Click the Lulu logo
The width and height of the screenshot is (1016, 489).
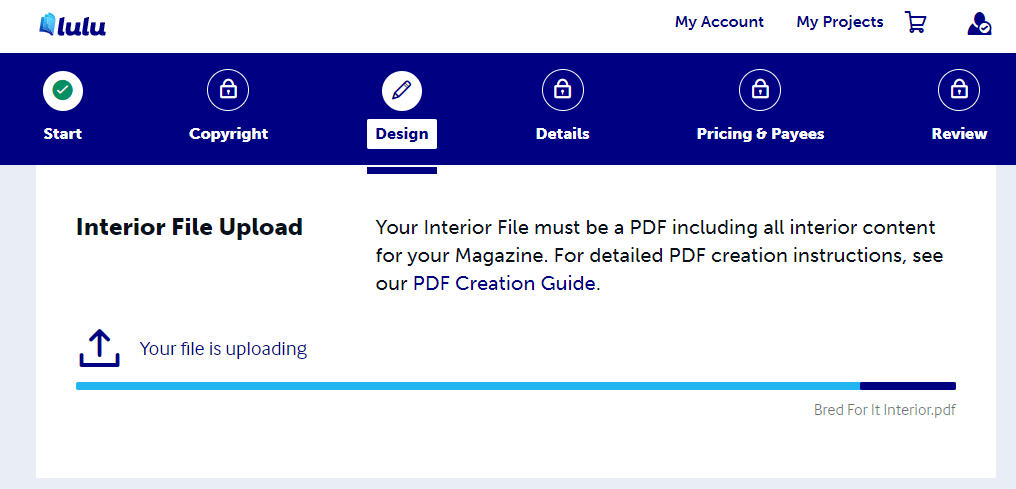coord(72,24)
